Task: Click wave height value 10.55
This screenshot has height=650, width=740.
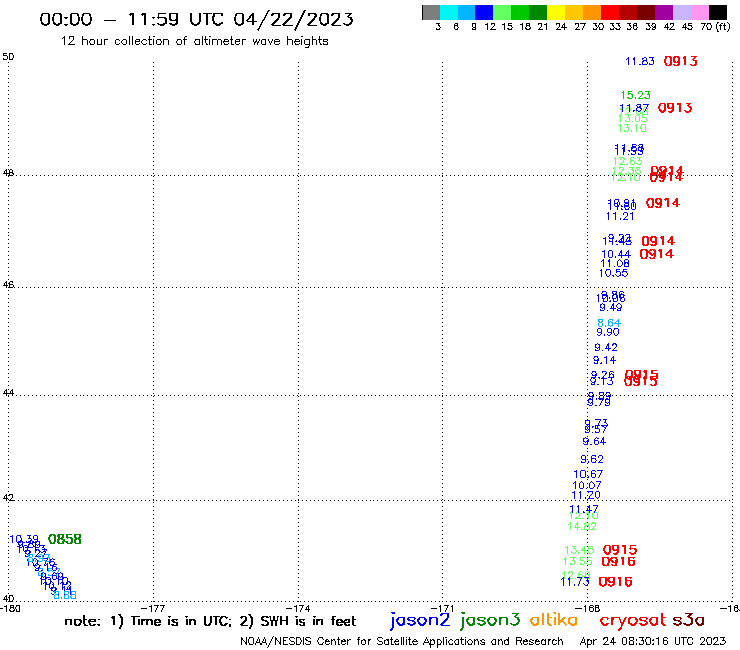Action: tap(614, 273)
